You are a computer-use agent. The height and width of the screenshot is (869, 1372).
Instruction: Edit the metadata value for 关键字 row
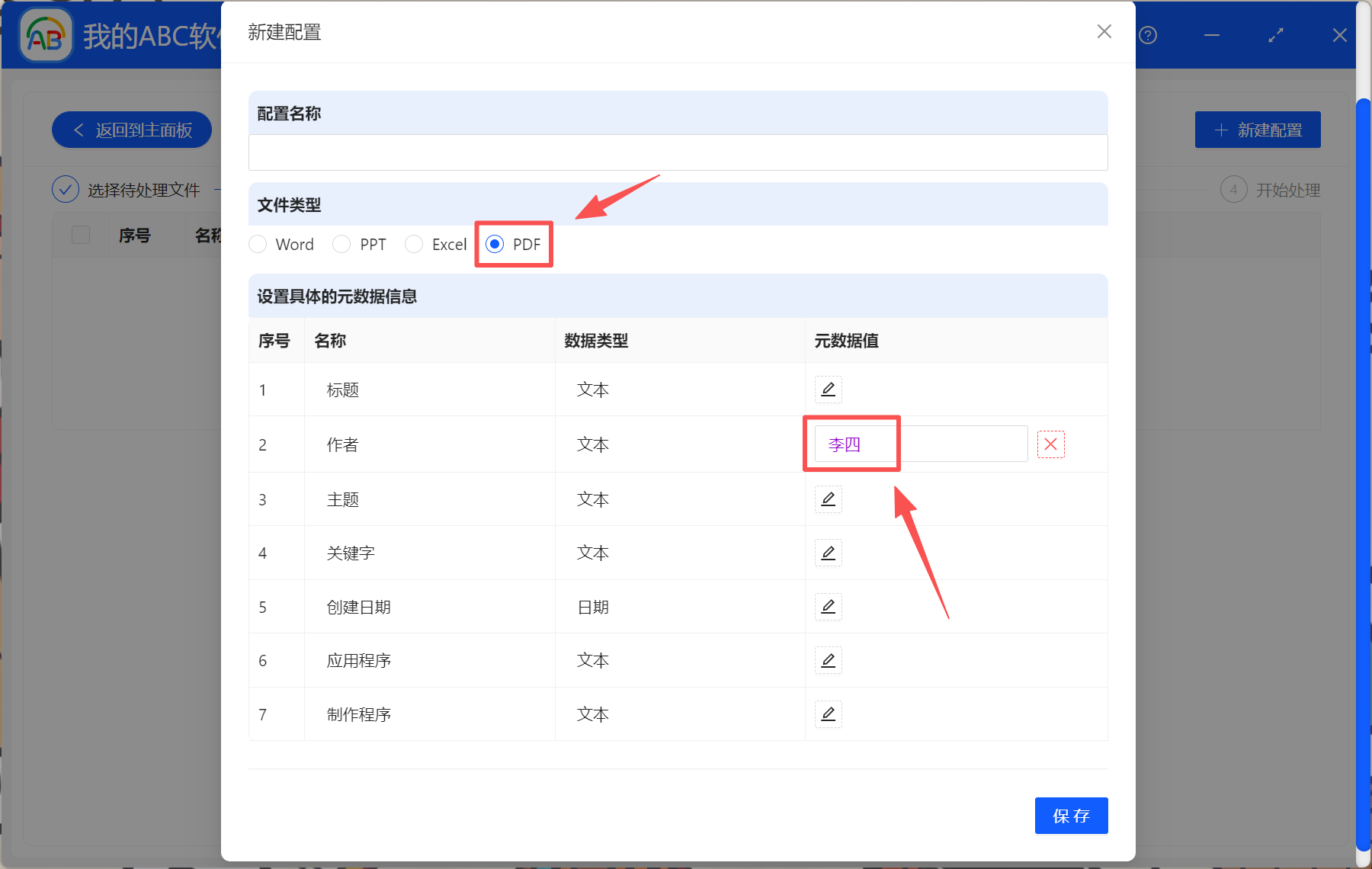click(x=828, y=553)
